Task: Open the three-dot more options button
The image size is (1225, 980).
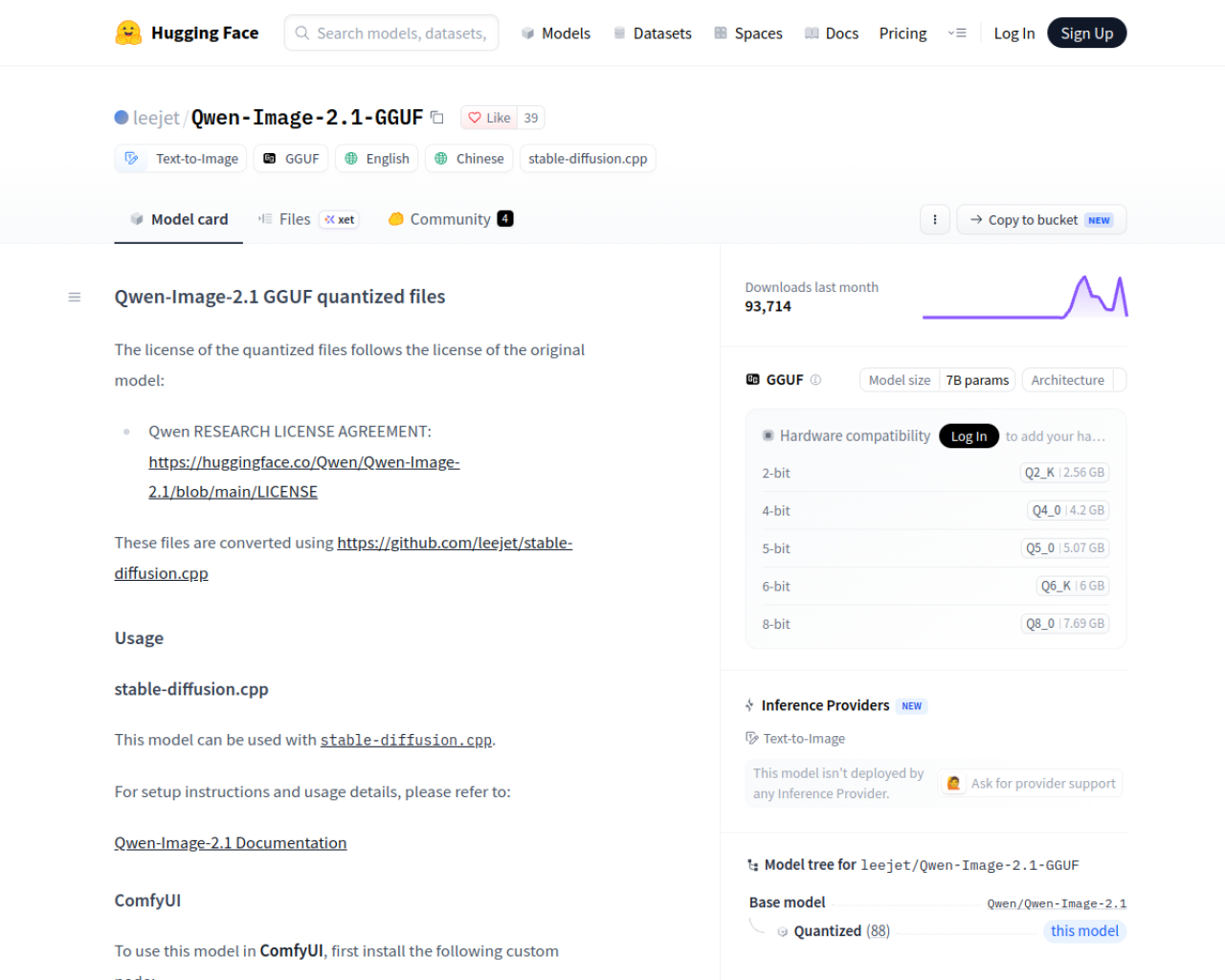Action: 935,220
